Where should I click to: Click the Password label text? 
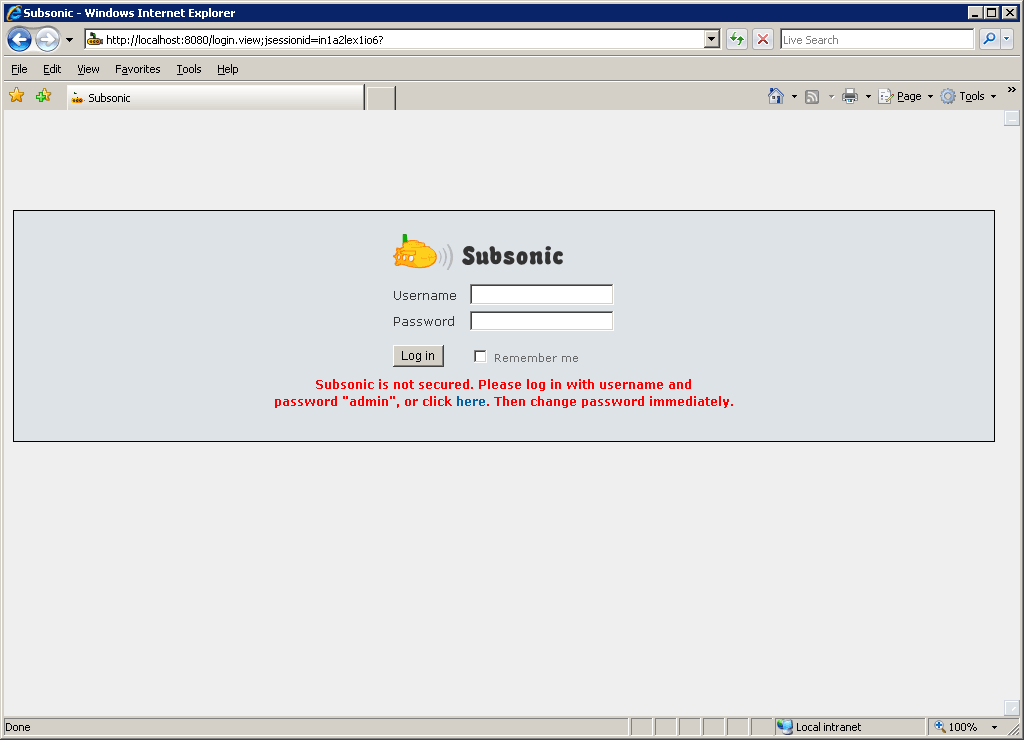tap(424, 321)
